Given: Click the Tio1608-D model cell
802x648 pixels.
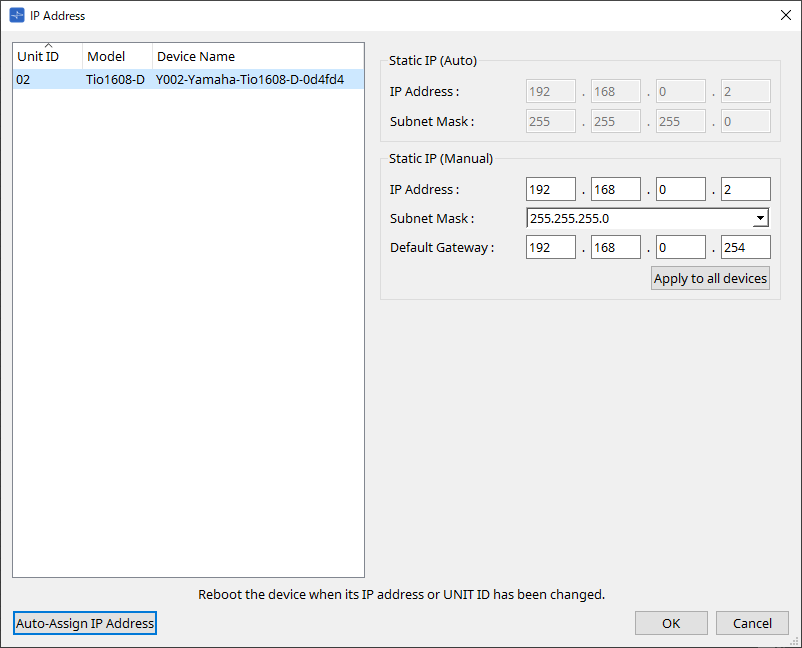Looking at the screenshot, I should [x=115, y=79].
